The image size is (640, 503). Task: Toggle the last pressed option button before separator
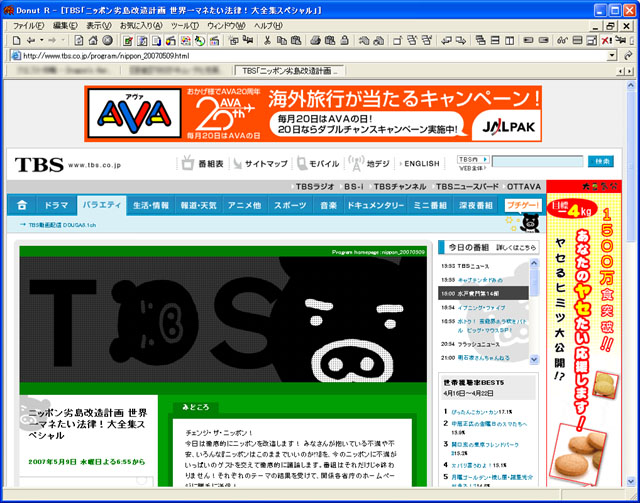pos(214,40)
